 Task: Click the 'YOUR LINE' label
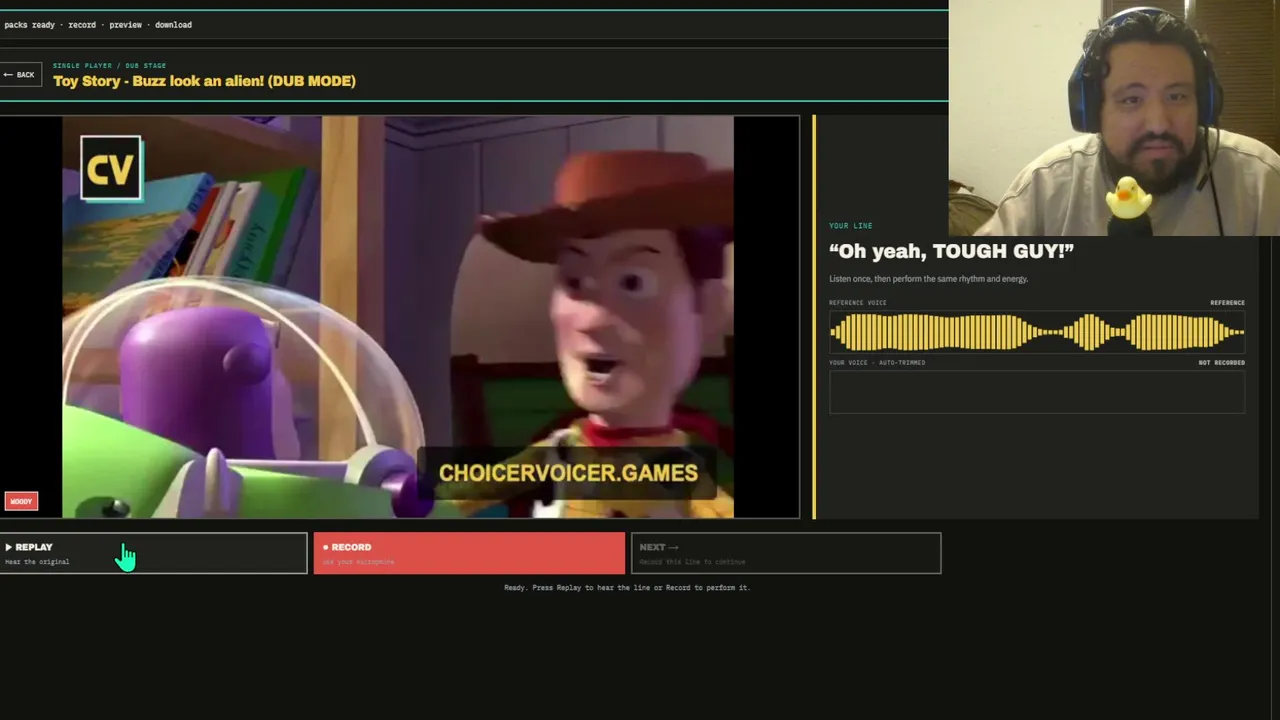click(x=850, y=226)
